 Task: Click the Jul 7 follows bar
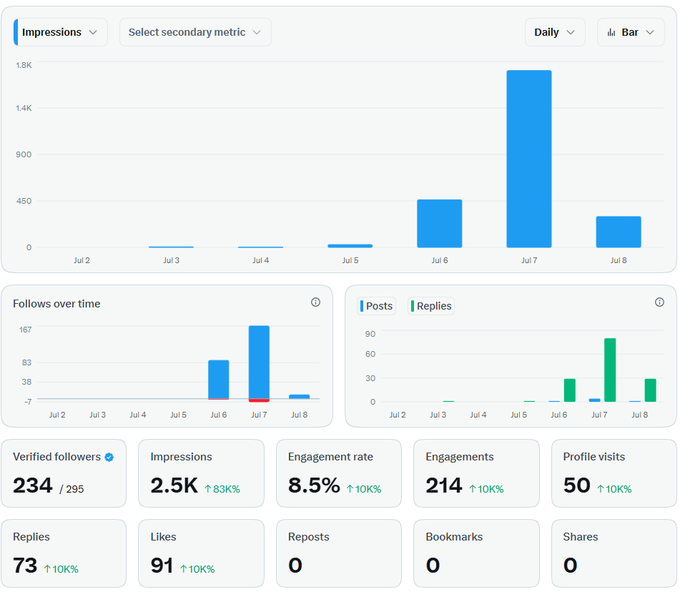(x=259, y=362)
